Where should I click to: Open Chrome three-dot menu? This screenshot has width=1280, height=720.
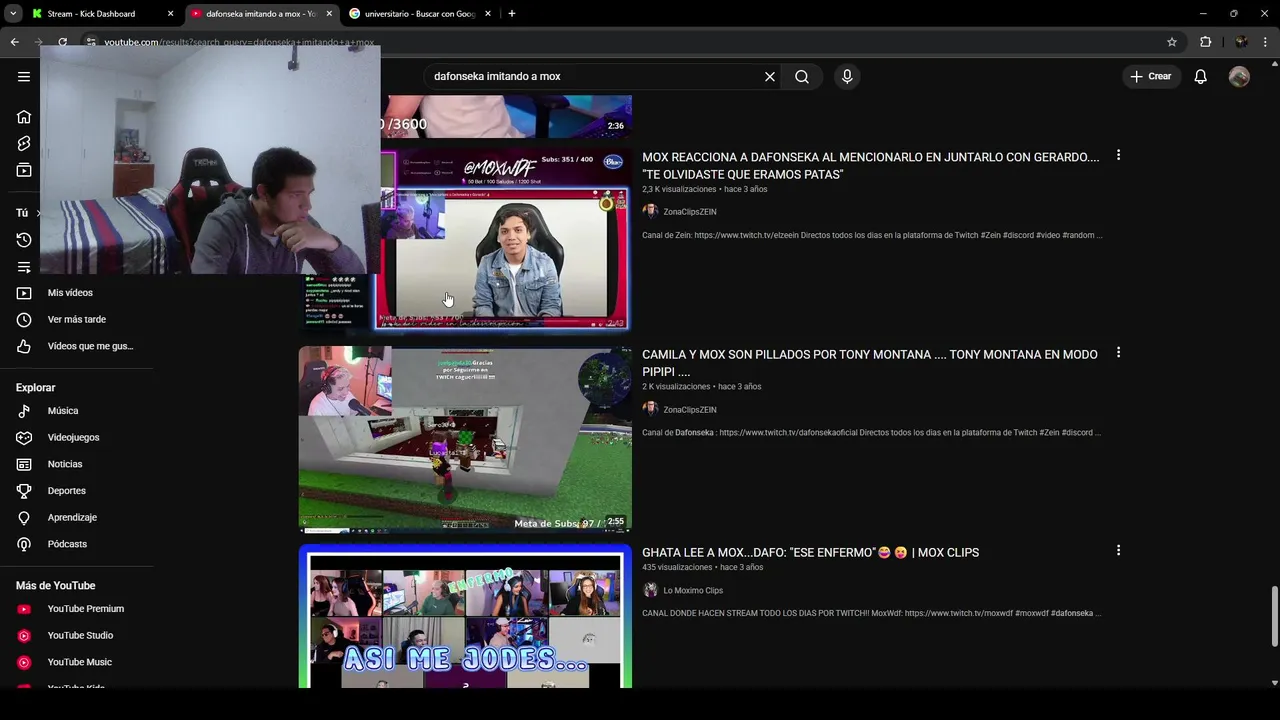(x=1266, y=42)
